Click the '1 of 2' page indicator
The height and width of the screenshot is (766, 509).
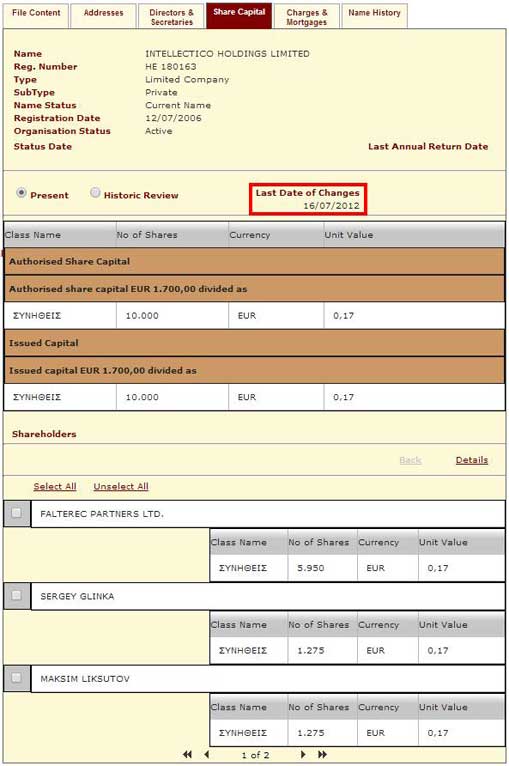(x=255, y=755)
